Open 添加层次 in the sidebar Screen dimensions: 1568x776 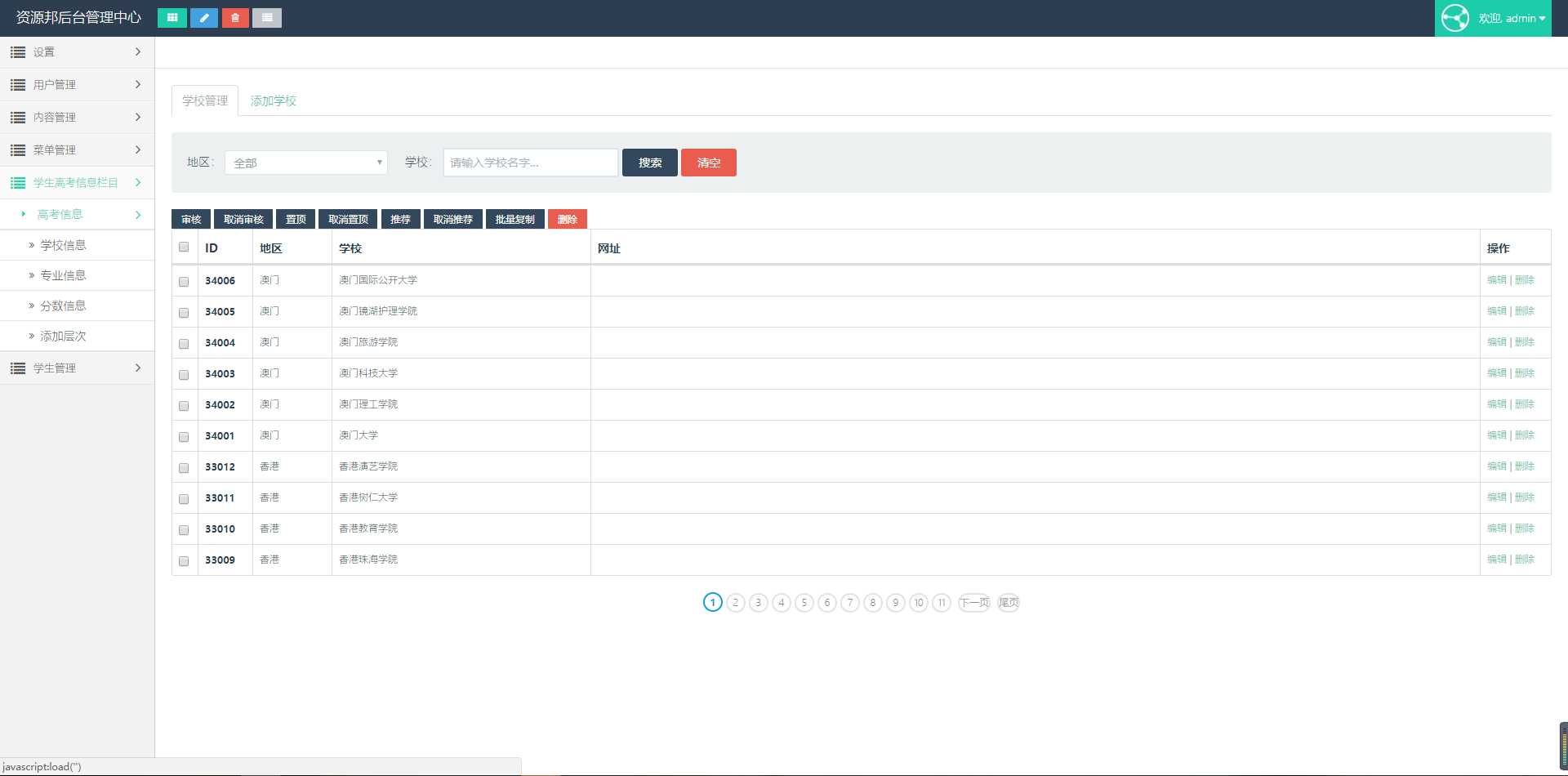[63, 336]
